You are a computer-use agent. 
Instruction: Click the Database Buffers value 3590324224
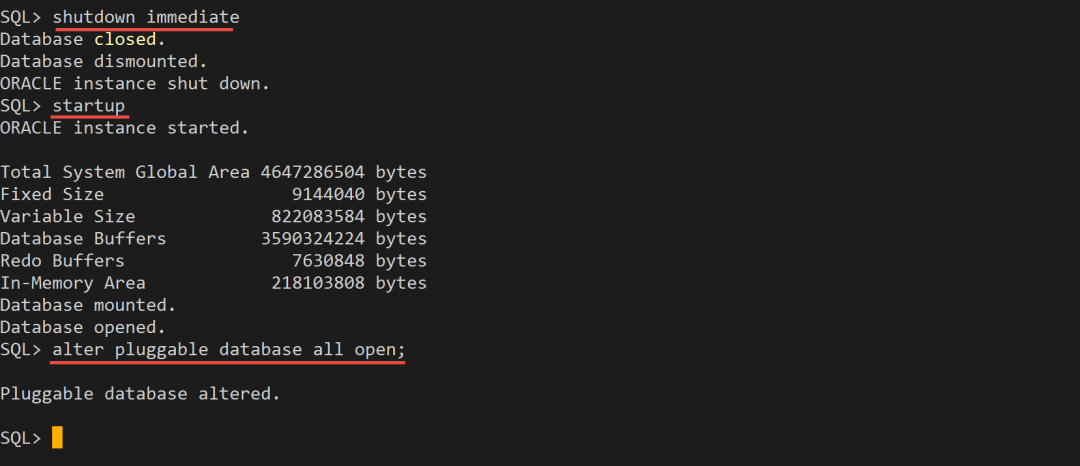click(312, 239)
